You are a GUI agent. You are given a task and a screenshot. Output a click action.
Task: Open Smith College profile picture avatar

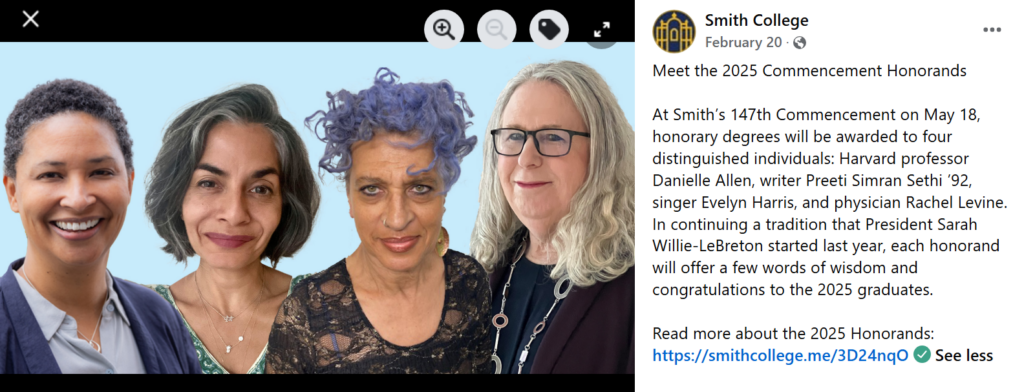tap(674, 31)
